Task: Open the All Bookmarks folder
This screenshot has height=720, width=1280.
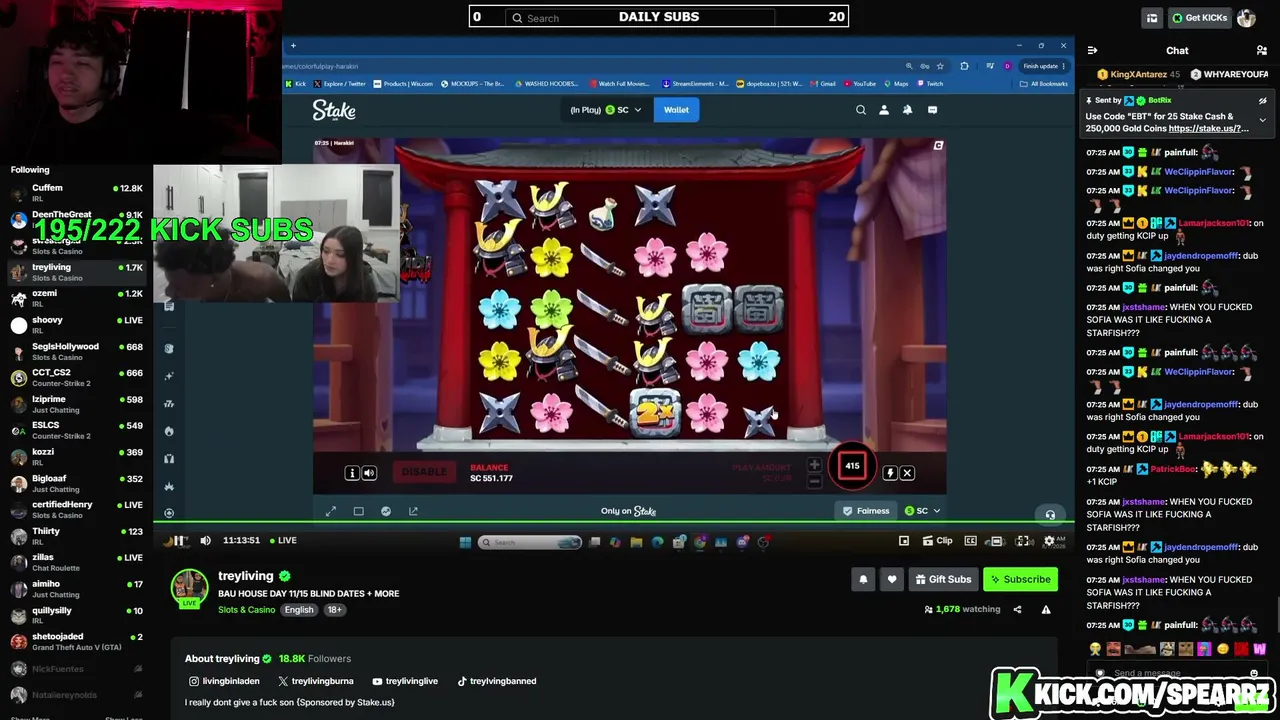Action: click(1044, 84)
